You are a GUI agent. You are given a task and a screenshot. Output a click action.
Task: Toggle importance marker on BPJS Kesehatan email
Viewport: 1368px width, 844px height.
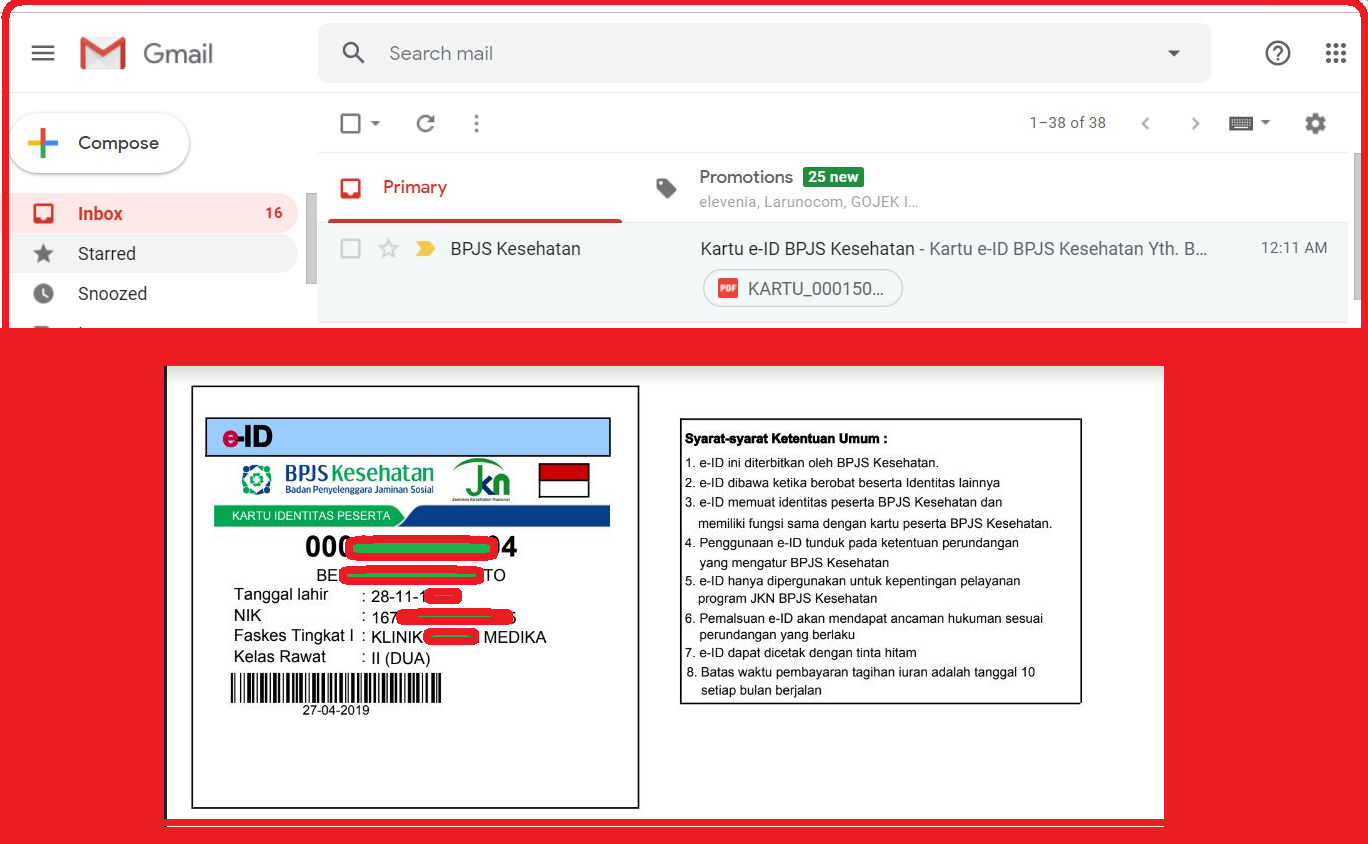tap(425, 248)
